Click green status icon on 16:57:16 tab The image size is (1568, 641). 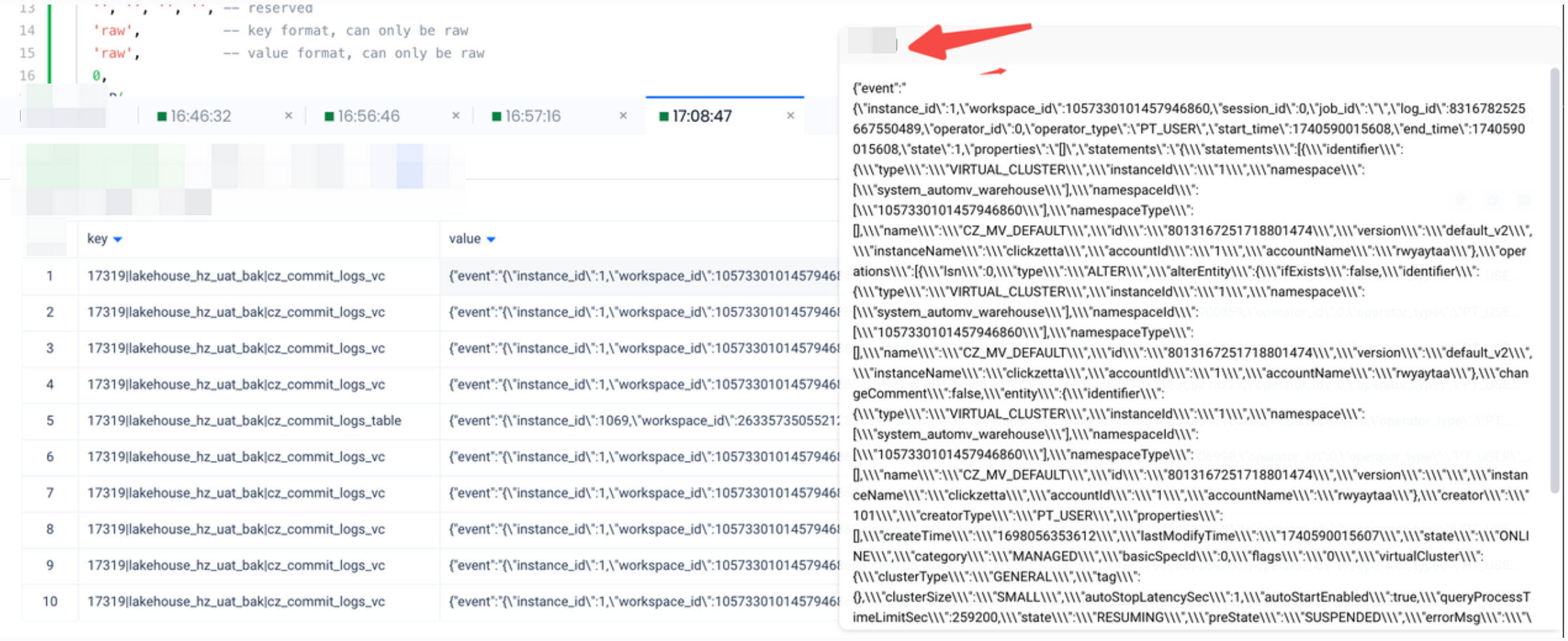pyautogui.click(x=496, y=116)
